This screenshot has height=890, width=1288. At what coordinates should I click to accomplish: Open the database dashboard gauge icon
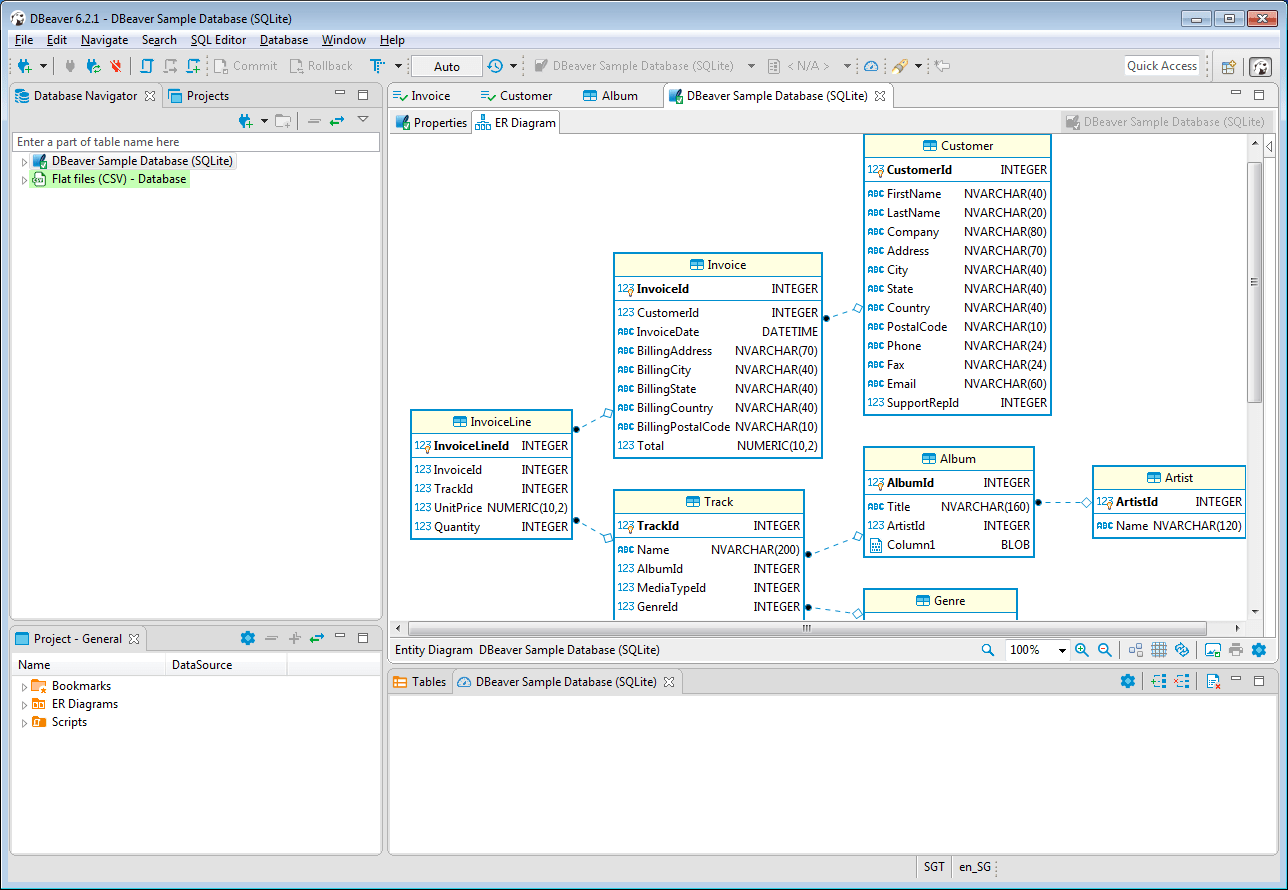871,66
